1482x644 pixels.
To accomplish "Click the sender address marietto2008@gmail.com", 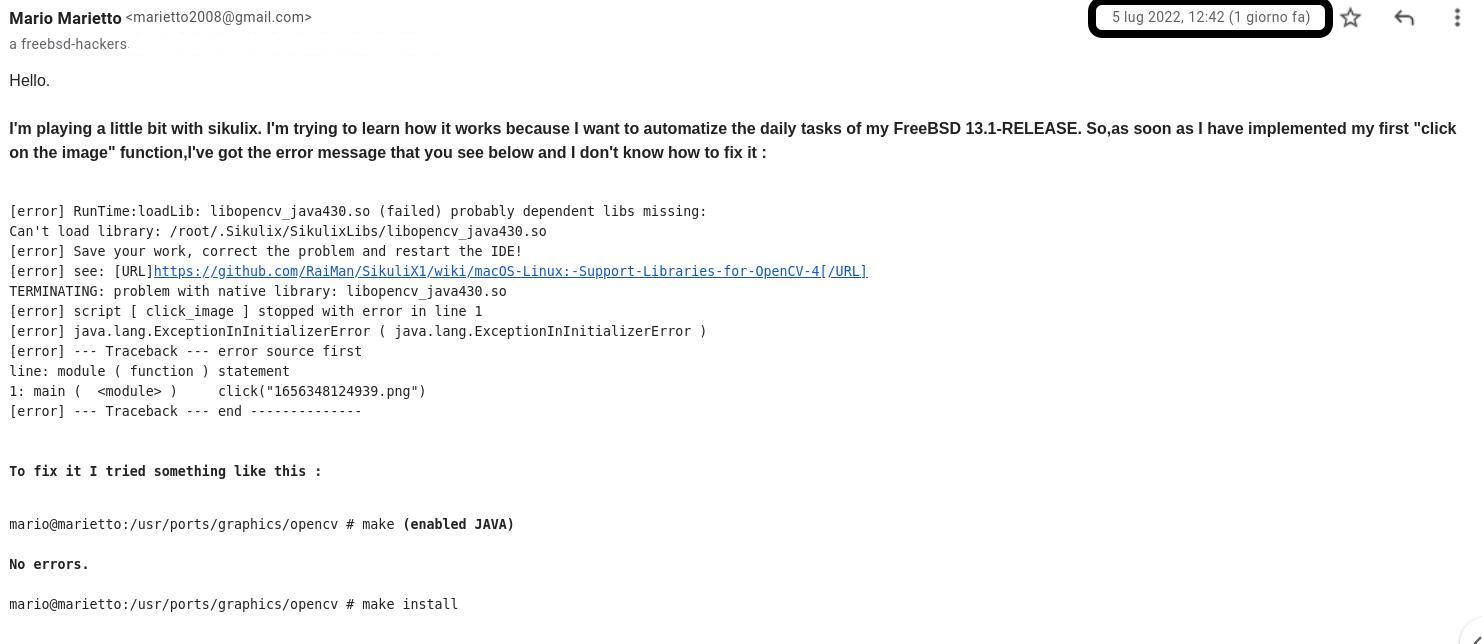I will pos(219,17).
